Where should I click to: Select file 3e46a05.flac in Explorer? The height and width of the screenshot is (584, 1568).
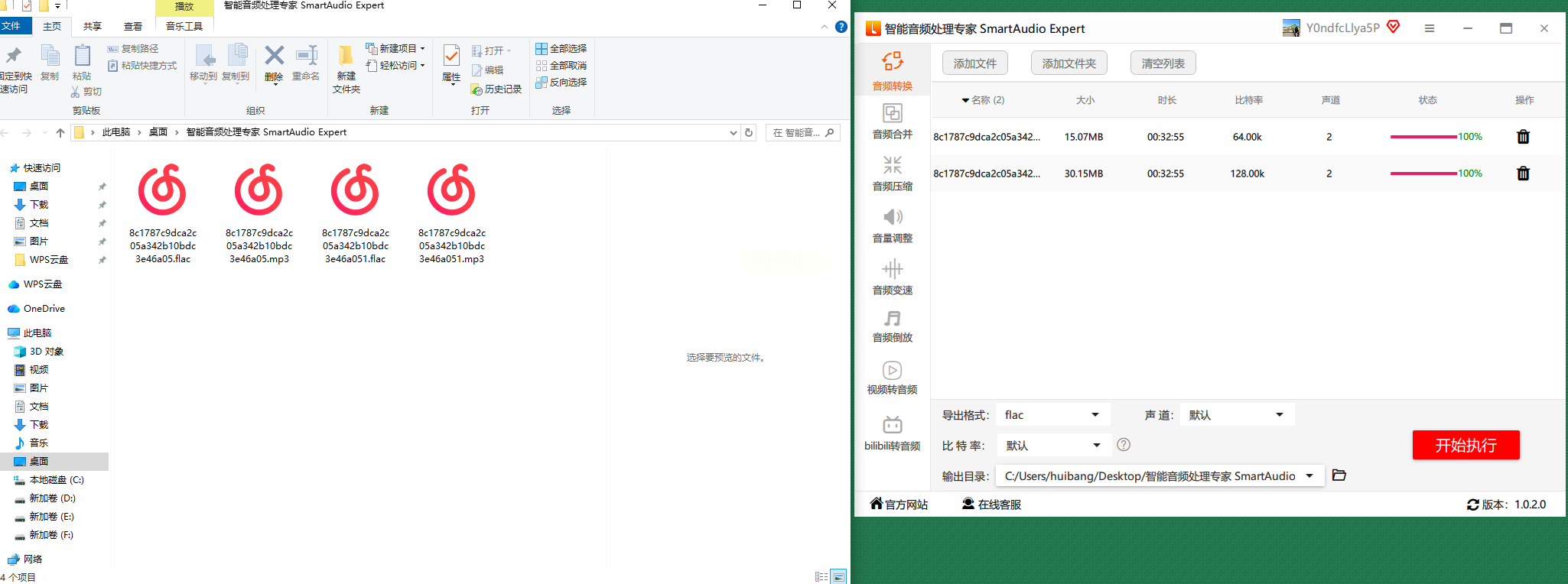[x=163, y=213]
